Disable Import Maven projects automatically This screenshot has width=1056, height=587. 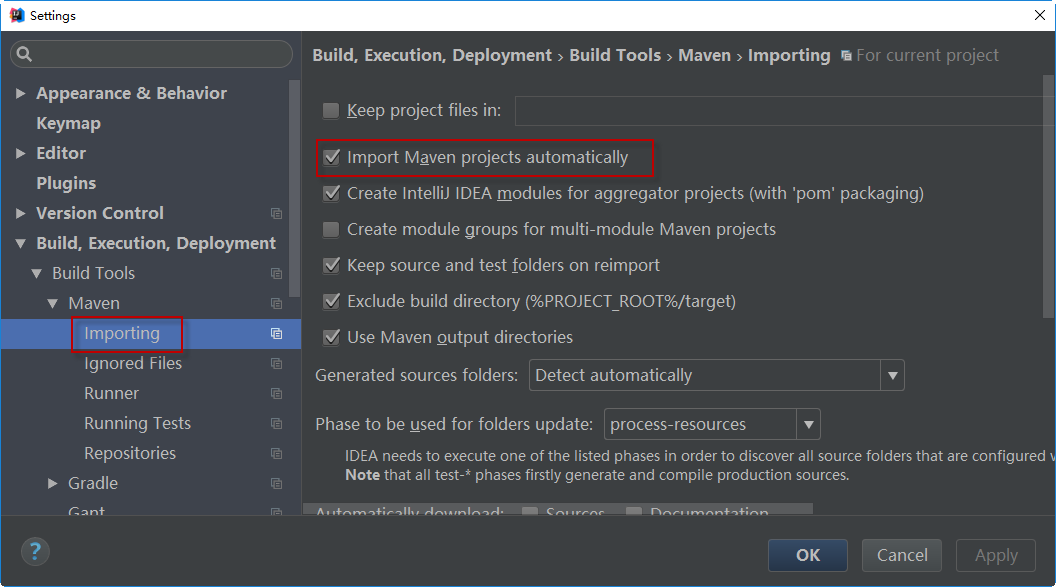(x=331, y=158)
